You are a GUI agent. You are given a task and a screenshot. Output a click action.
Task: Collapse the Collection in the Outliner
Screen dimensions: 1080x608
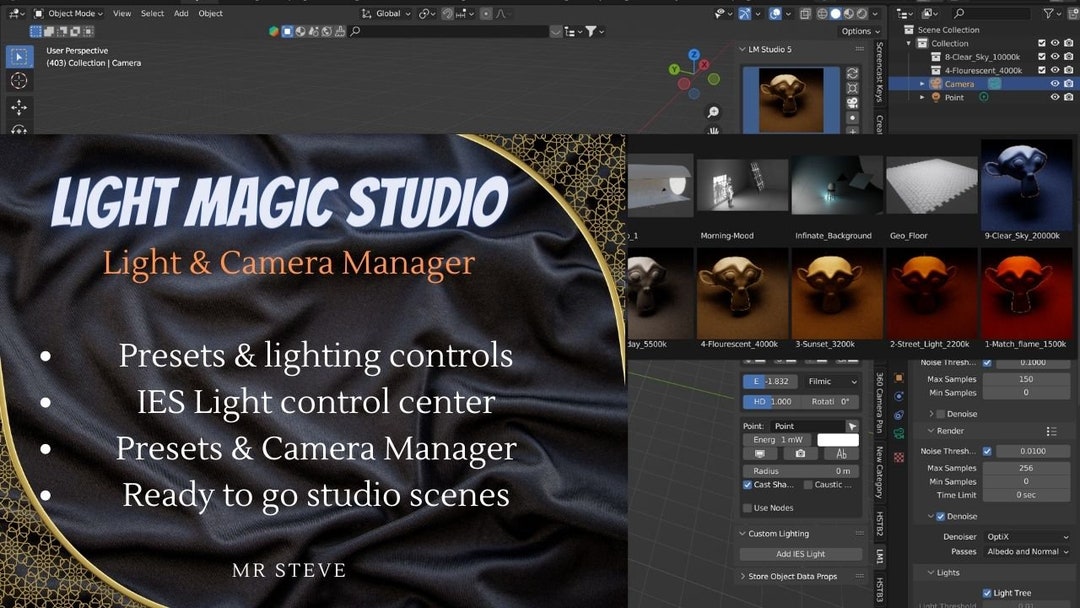coord(908,42)
